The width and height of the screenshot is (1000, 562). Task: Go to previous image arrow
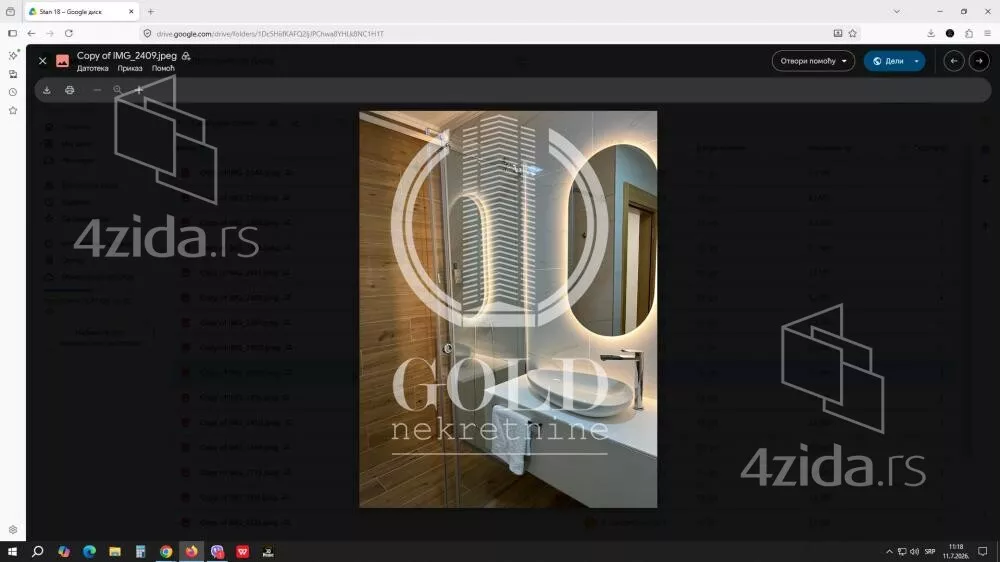point(953,61)
